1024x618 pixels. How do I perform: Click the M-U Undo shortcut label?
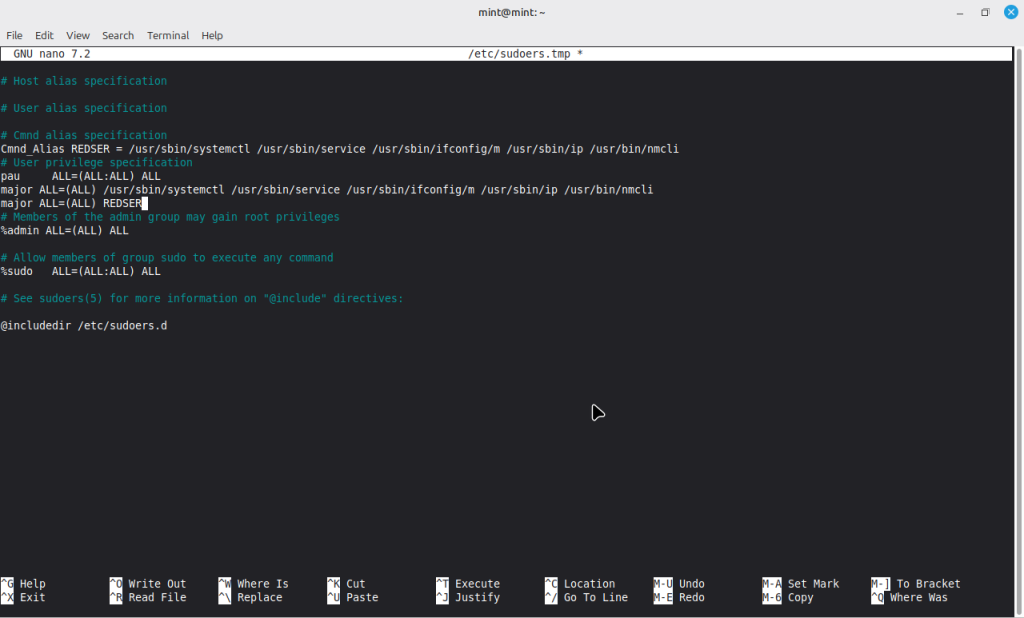tap(679, 584)
